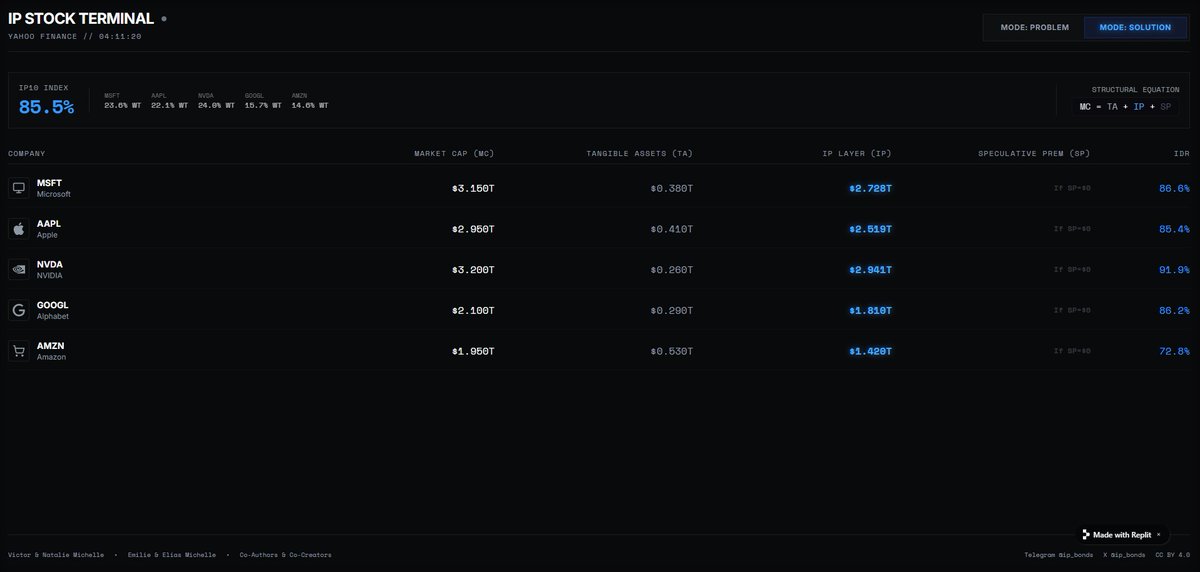The image size is (1200, 572).
Task: Click the 85.5% IP10 index value
Action: point(46,107)
